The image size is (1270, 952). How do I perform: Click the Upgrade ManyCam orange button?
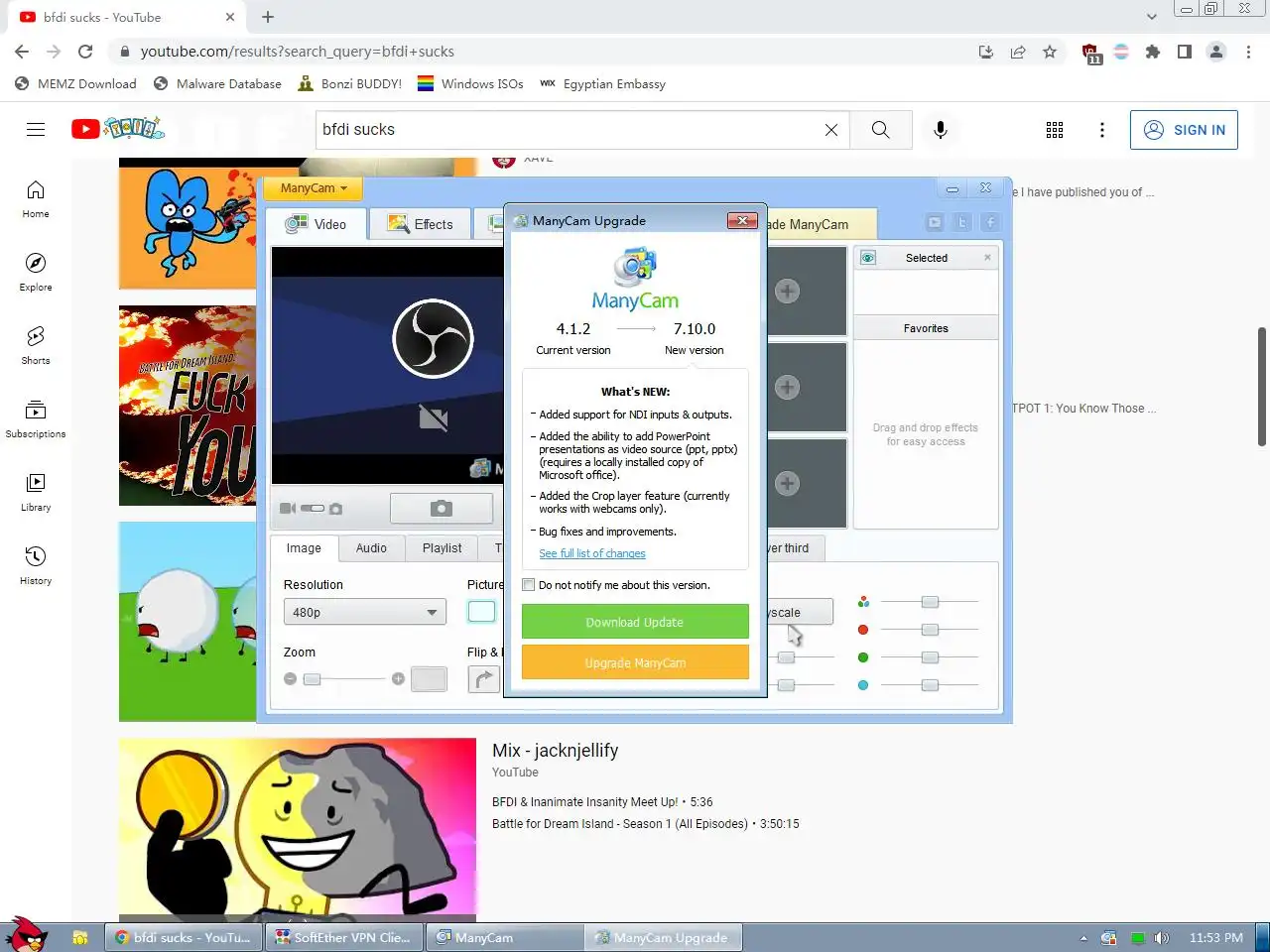pyautogui.click(x=635, y=662)
